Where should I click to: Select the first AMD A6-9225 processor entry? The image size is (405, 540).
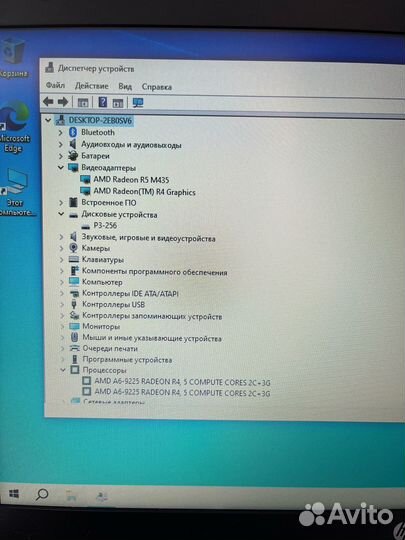click(182, 382)
